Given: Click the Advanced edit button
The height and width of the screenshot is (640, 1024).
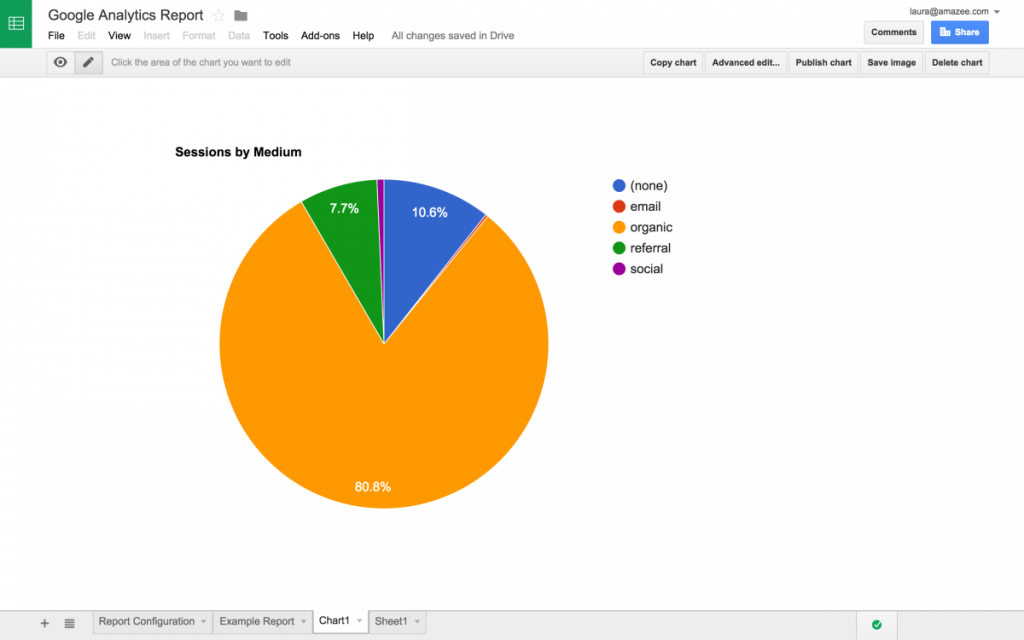Looking at the screenshot, I should pyautogui.click(x=745, y=63).
